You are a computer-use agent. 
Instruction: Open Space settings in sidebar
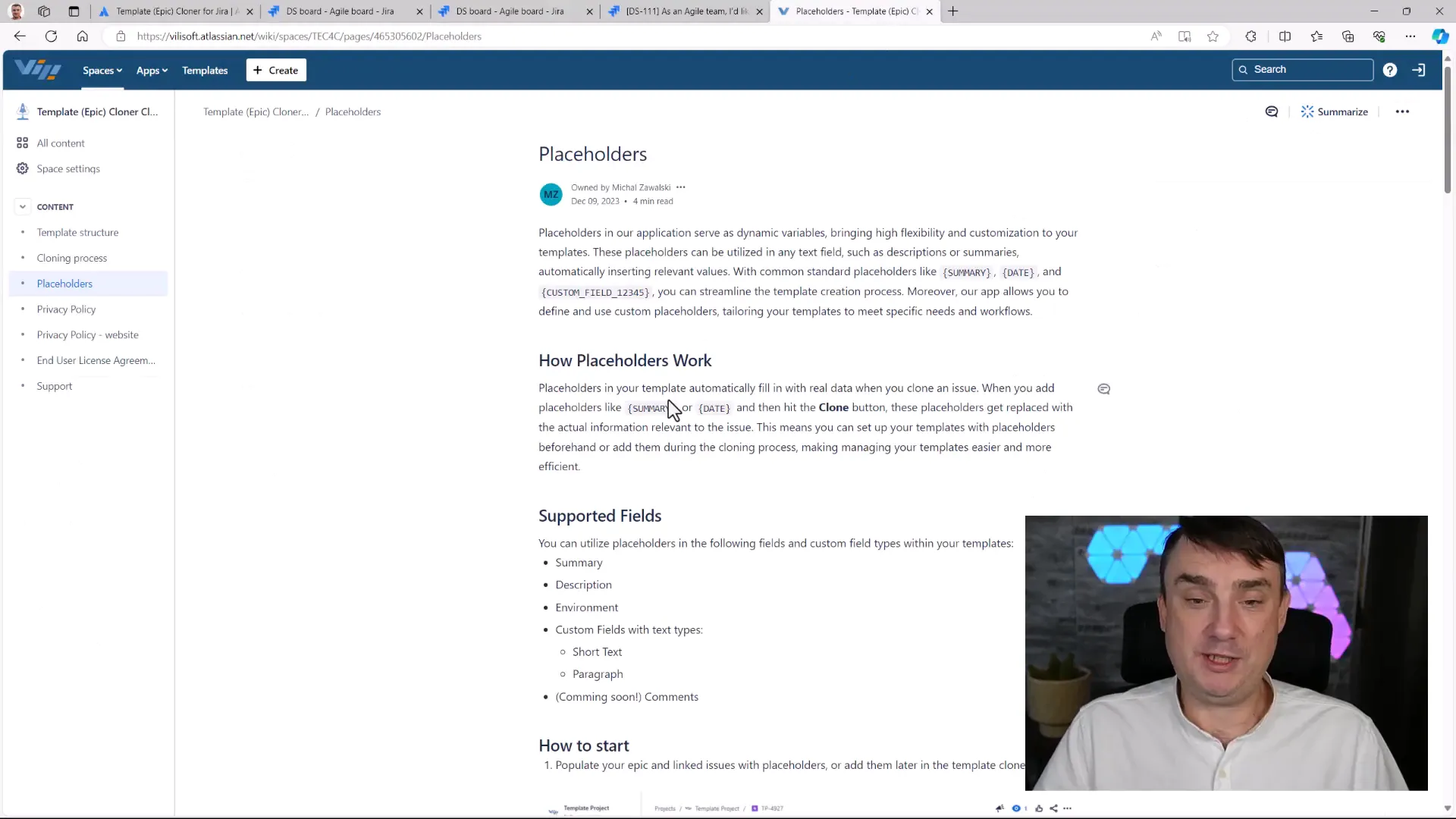(68, 168)
